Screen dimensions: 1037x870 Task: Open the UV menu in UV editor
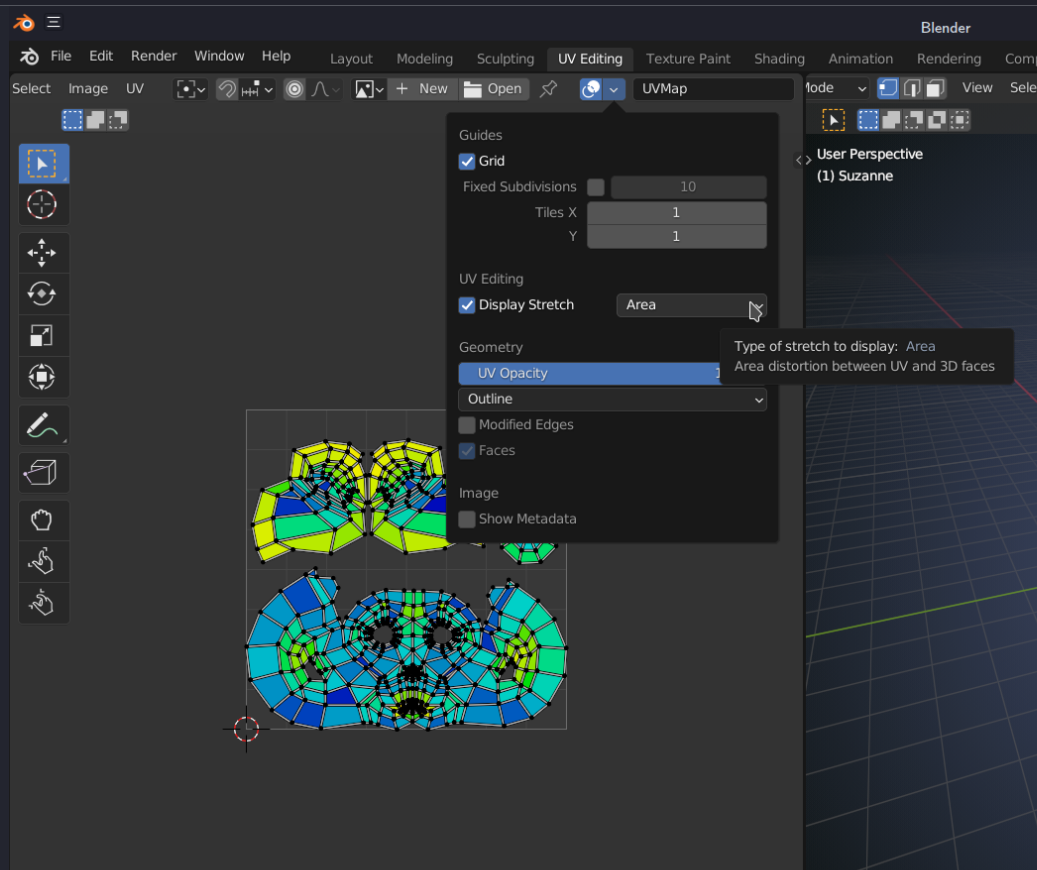click(135, 89)
